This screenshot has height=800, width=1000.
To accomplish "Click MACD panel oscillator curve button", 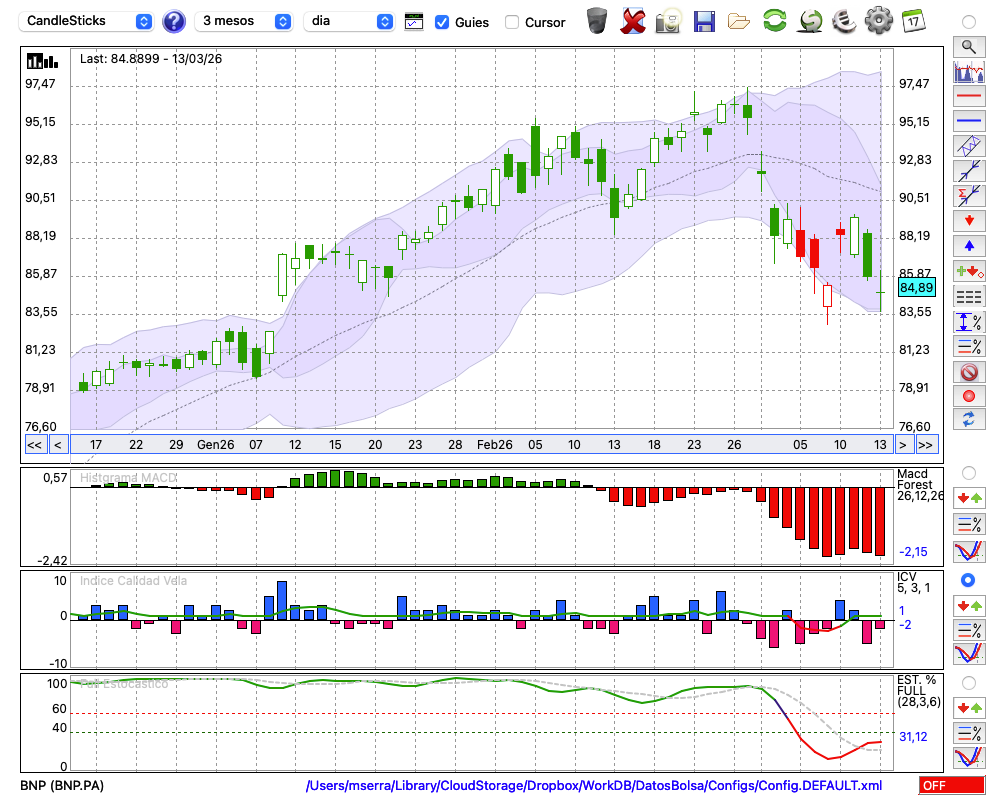I will [x=969, y=551].
